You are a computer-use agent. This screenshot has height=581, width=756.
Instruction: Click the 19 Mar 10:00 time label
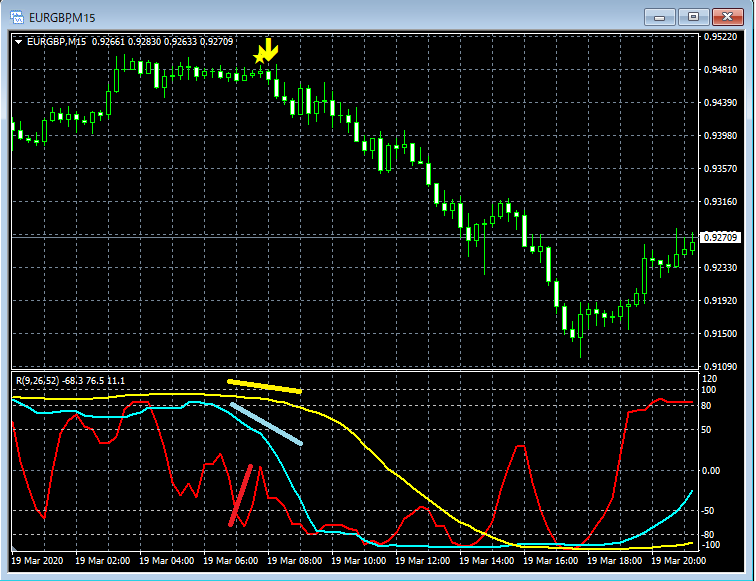point(359,561)
